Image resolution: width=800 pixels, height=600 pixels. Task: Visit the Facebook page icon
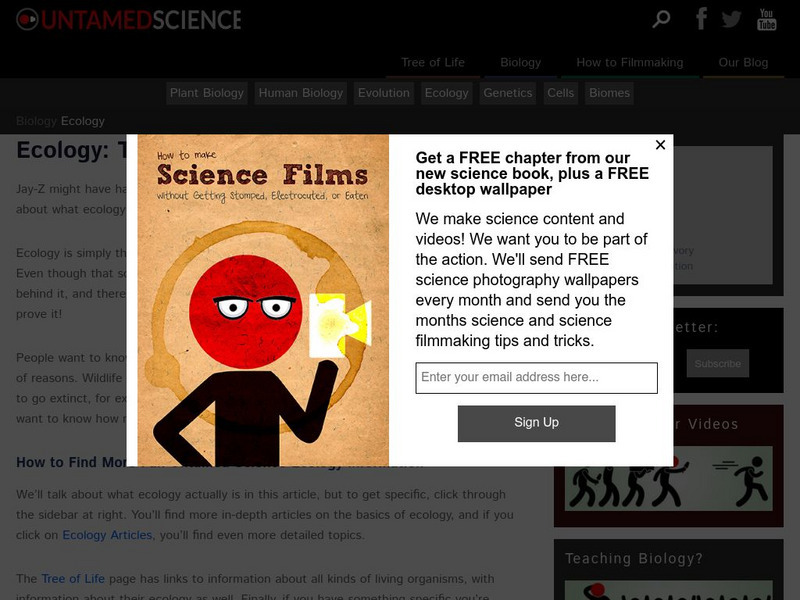702,19
